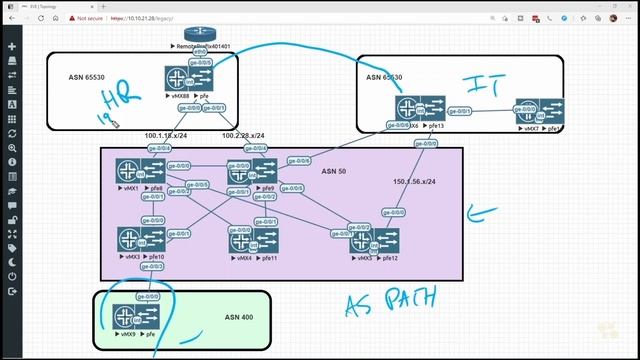Viewport: 640px width, 360px height.
Task: Click the ASN 50 text label
Action: click(333, 171)
